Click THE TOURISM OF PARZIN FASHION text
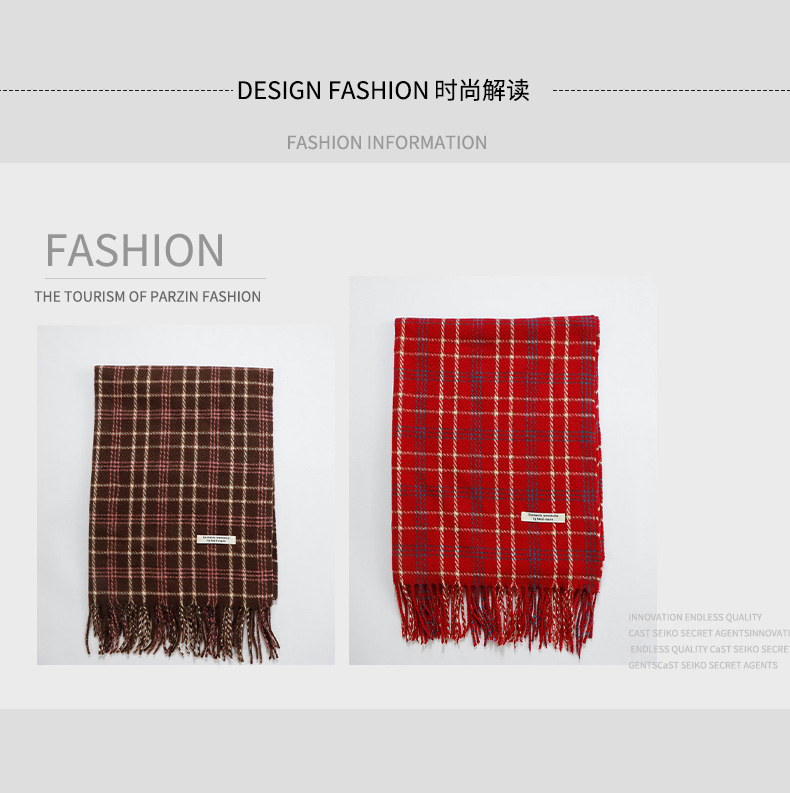Image resolution: width=790 pixels, height=793 pixels. tap(148, 296)
